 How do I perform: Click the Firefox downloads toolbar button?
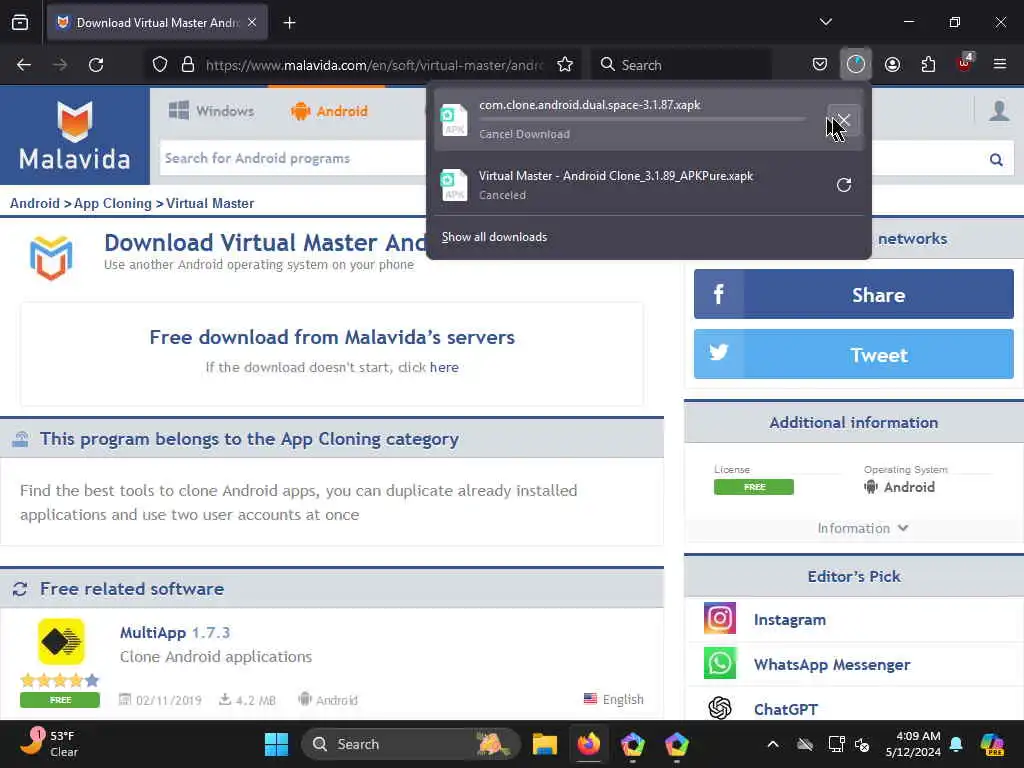(x=856, y=64)
